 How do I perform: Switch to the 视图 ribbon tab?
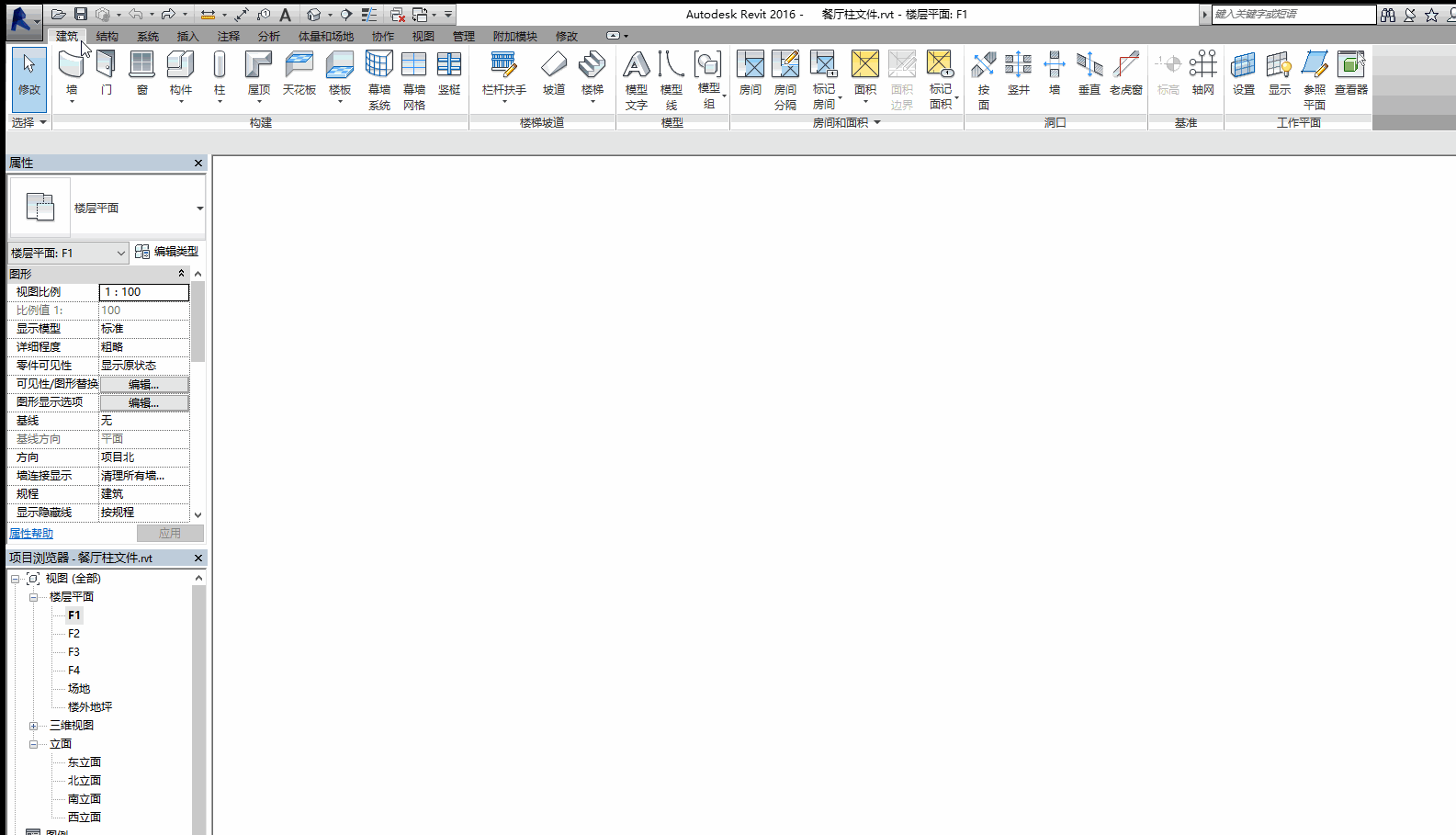click(x=423, y=37)
